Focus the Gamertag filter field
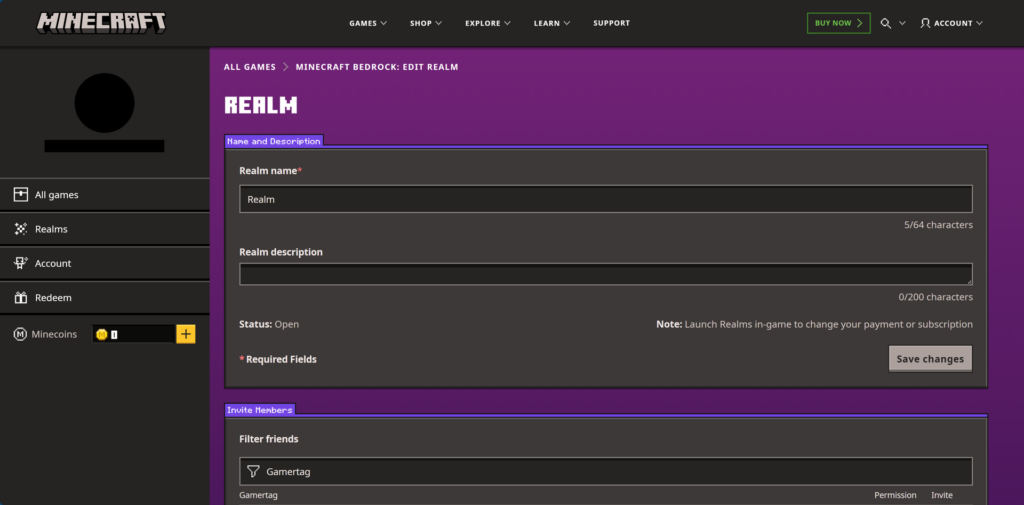Viewport: 1024px width, 505px height. [606, 471]
